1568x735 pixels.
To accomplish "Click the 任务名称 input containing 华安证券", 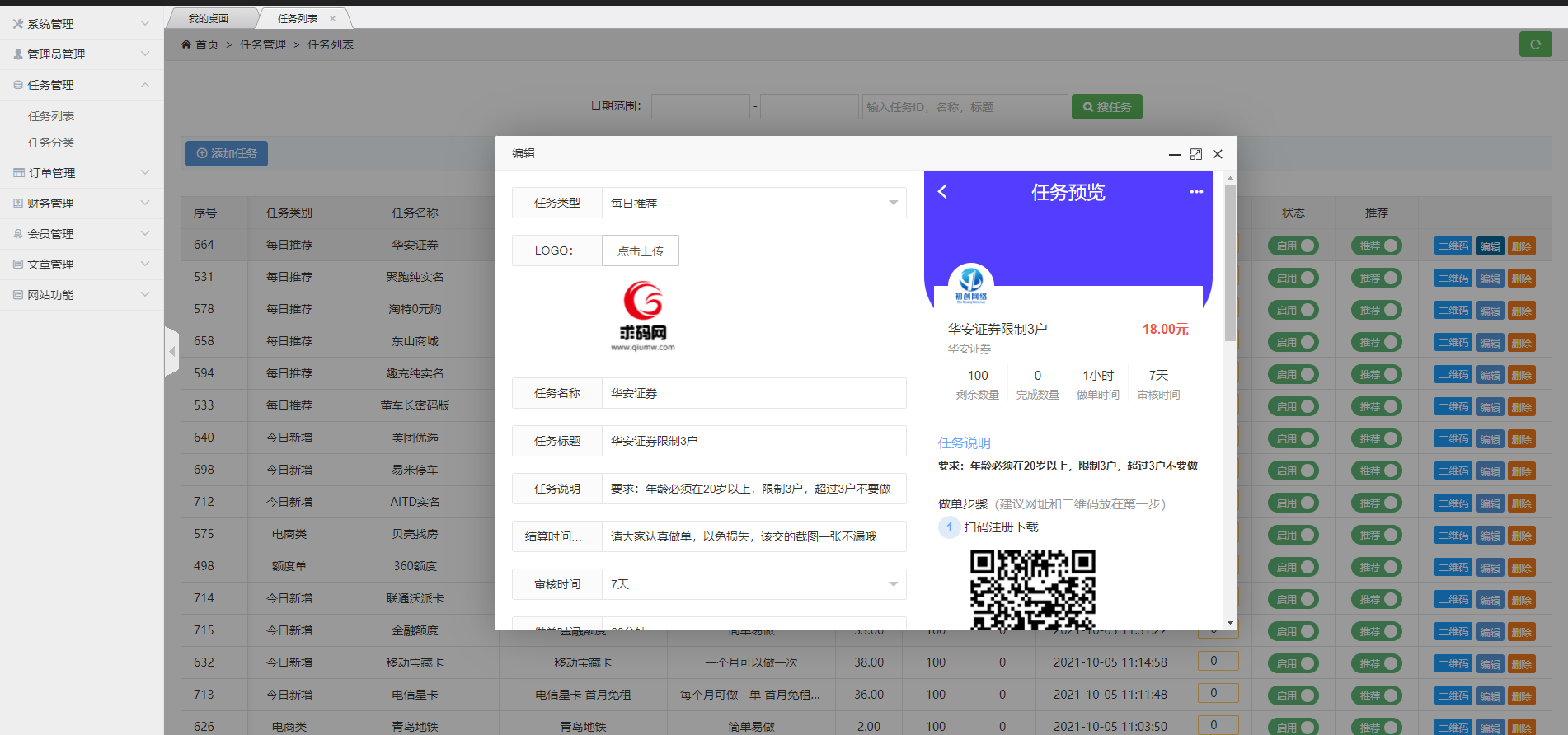I will 753,393.
